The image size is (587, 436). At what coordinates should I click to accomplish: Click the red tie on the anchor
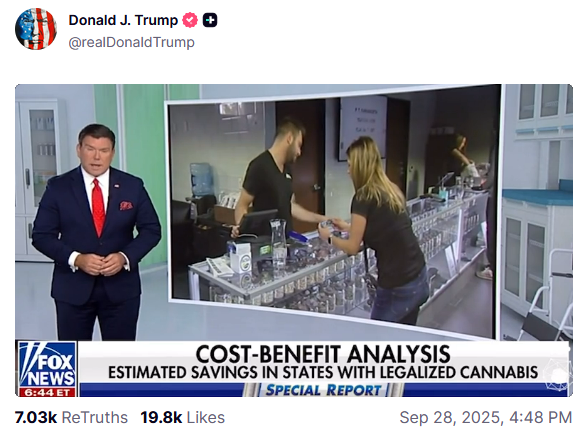[x=98, y=207]
